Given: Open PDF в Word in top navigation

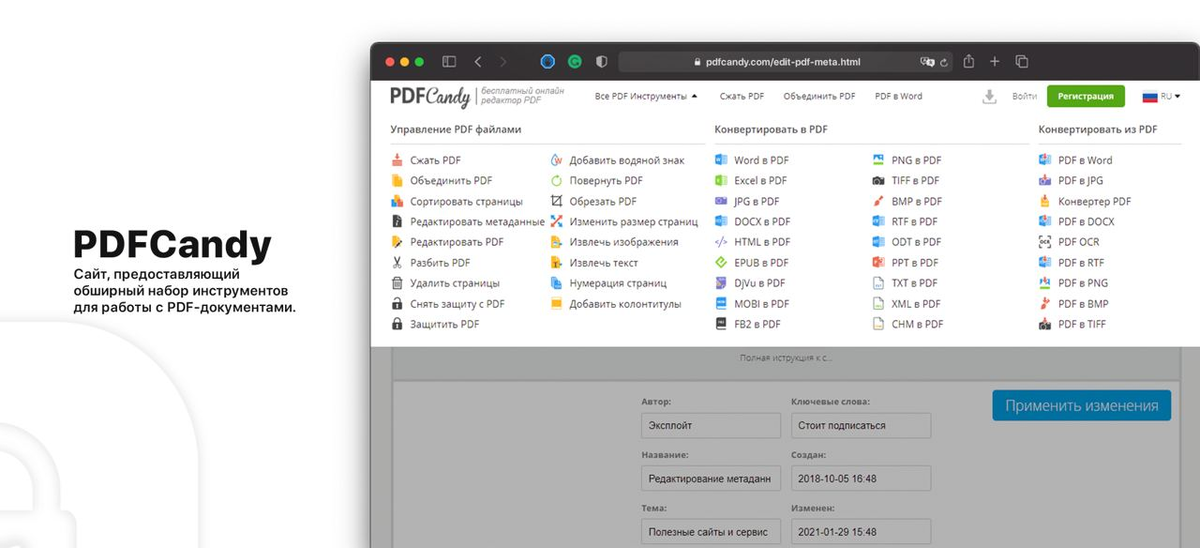Looking at the screenshot, I should point(899,97).
